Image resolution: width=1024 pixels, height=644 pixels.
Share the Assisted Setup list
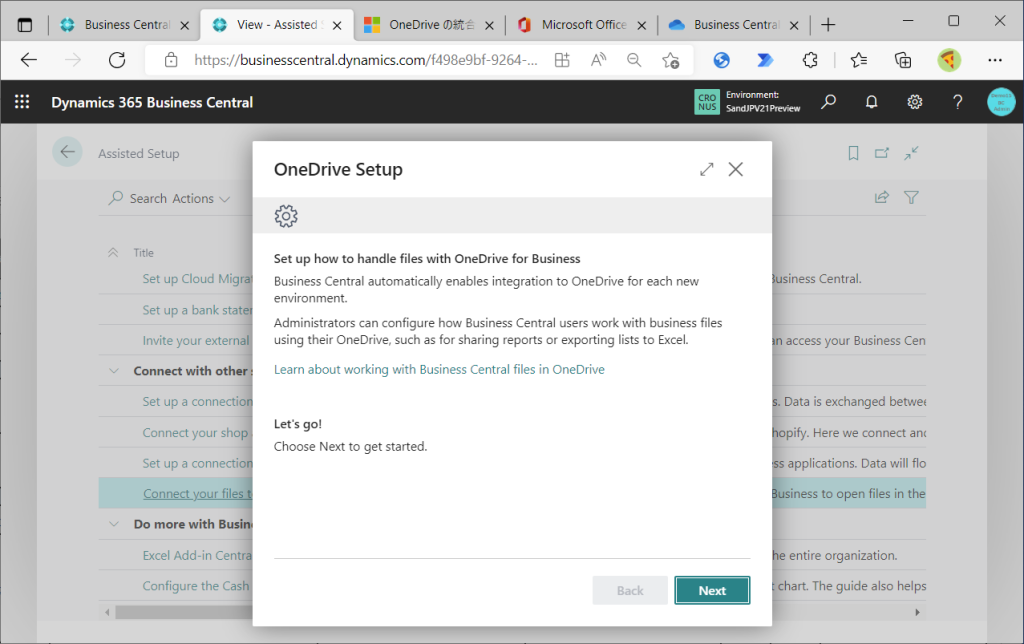point(882,197)
